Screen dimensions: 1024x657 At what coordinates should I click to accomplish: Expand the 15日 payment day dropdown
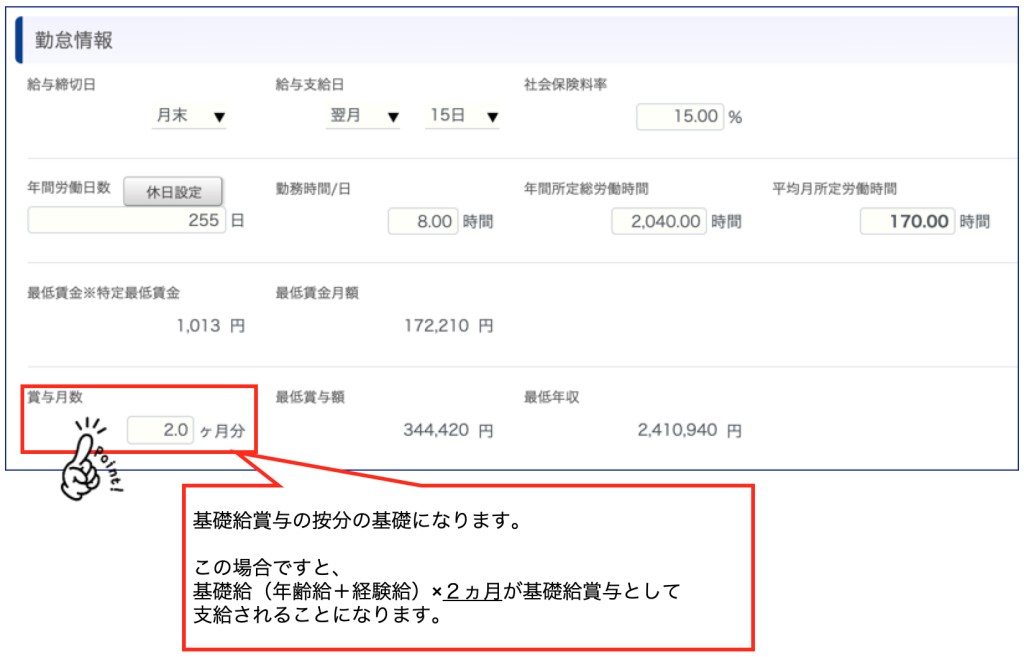coord(462,117)
